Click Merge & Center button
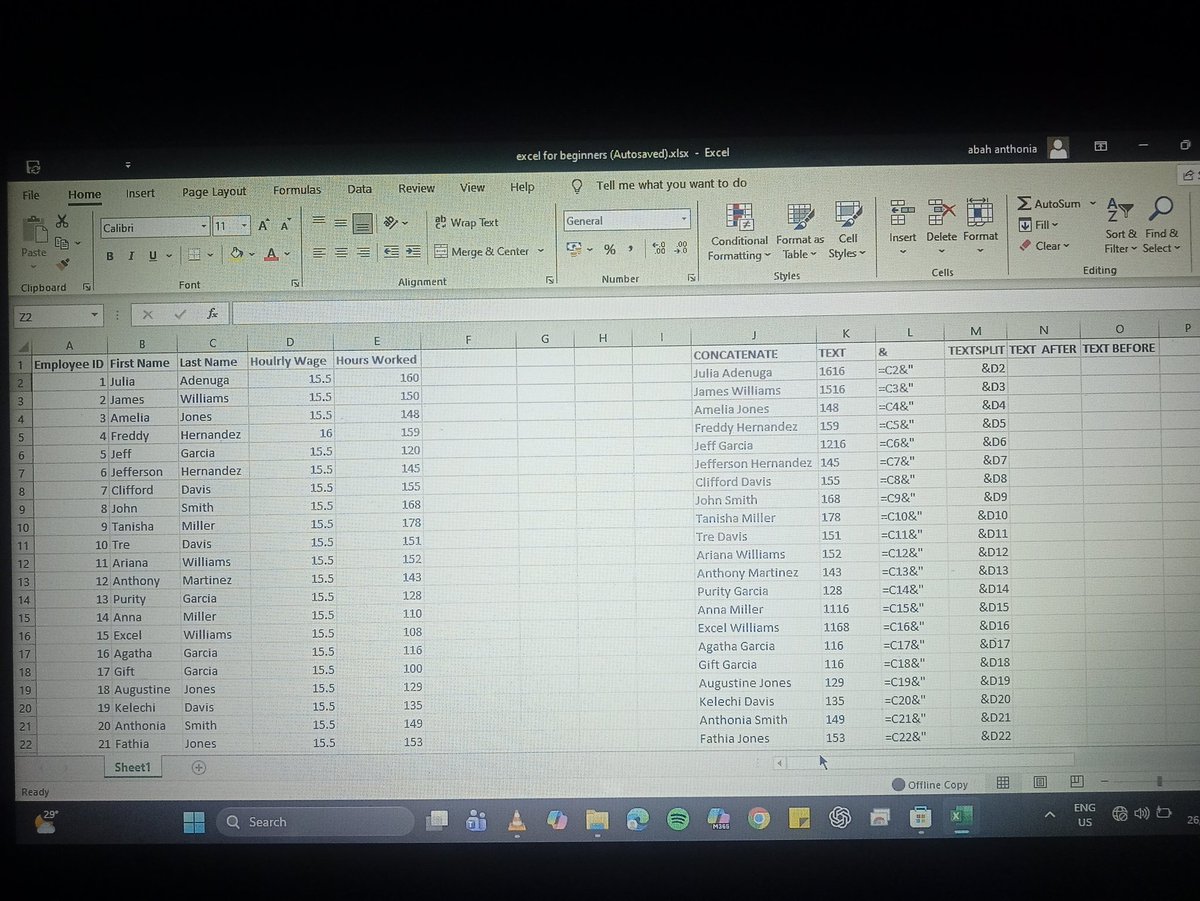Screen dimensions: 1200x901 [x=483, y=252]
